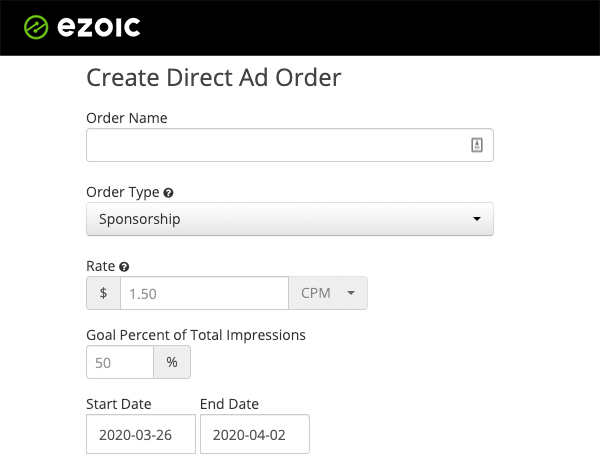
Task: Click the Goal Percent of Total Impressions label
Action: (196, 335)
